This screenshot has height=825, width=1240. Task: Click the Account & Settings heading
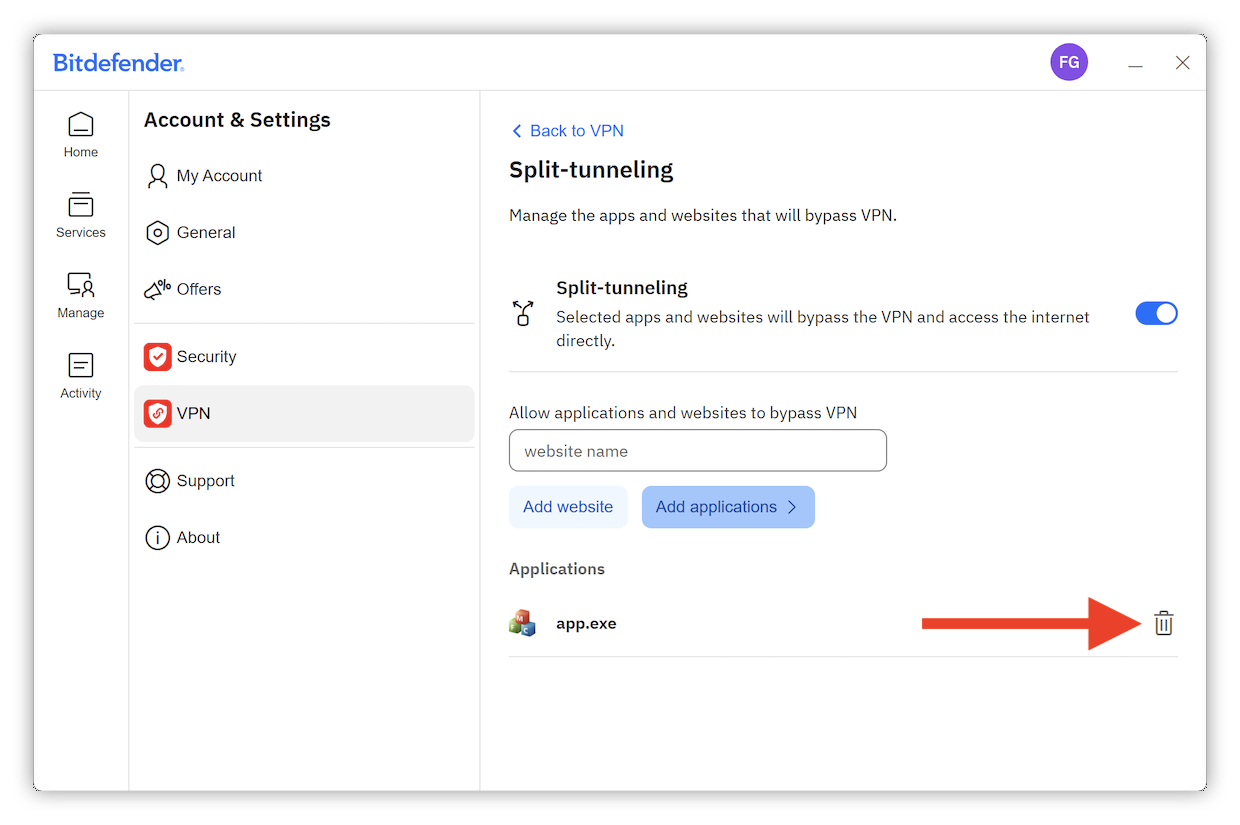(237, 120)
